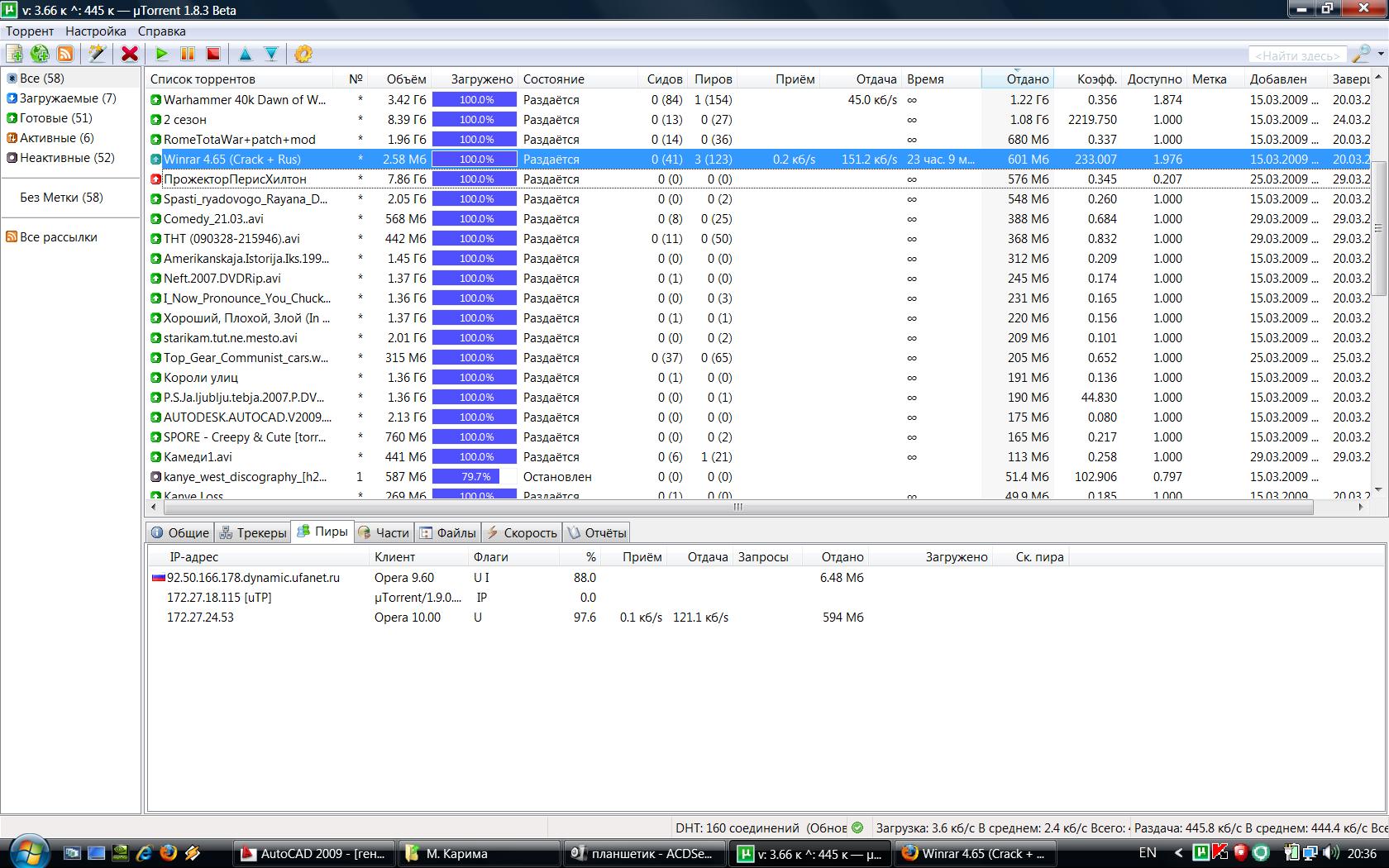Click the 'Найти здесь' search field

tap(1296, 55)
